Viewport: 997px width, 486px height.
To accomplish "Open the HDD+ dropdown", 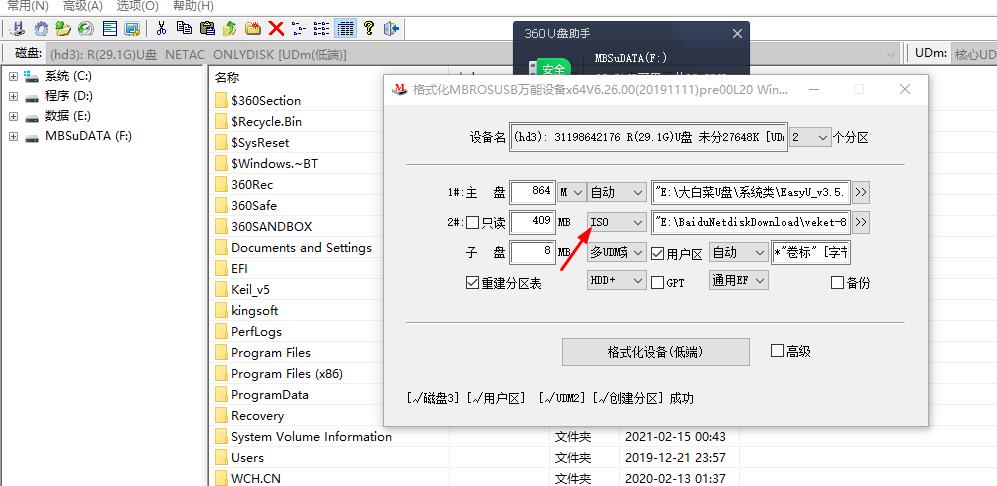I will [616, 281].
